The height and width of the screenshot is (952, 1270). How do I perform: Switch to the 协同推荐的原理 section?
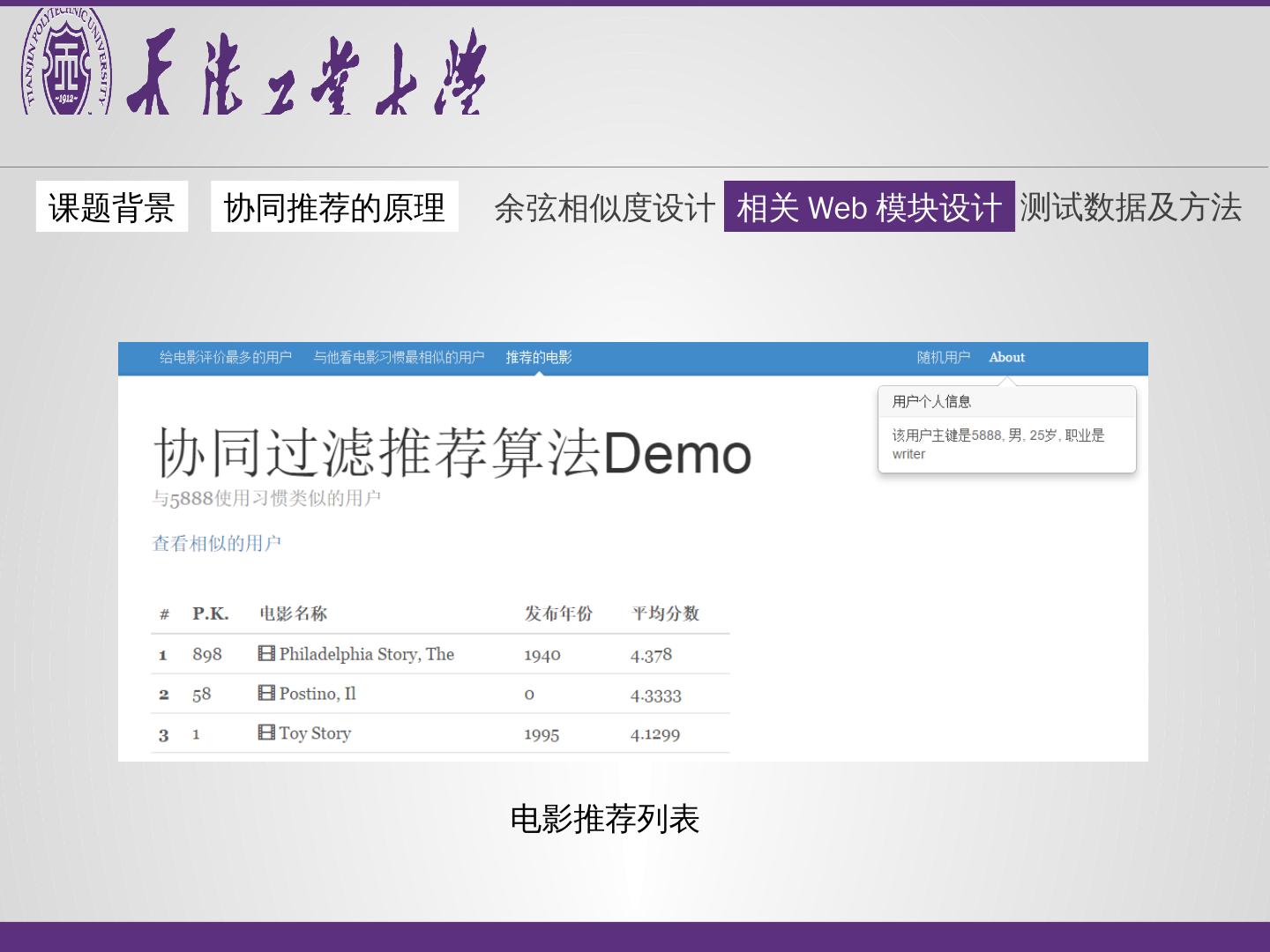click(x=334, y=207)
